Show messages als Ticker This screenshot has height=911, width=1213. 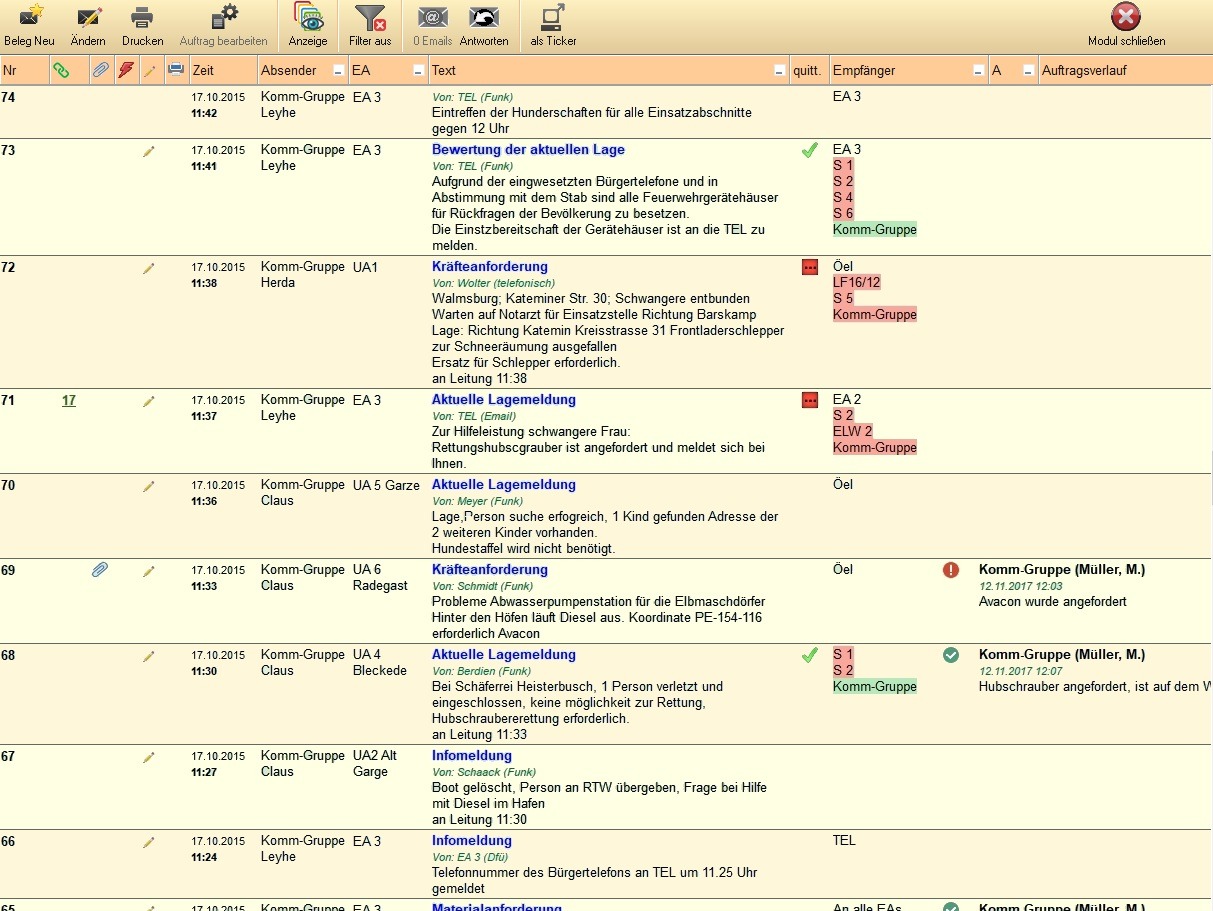tap(553, 18)
